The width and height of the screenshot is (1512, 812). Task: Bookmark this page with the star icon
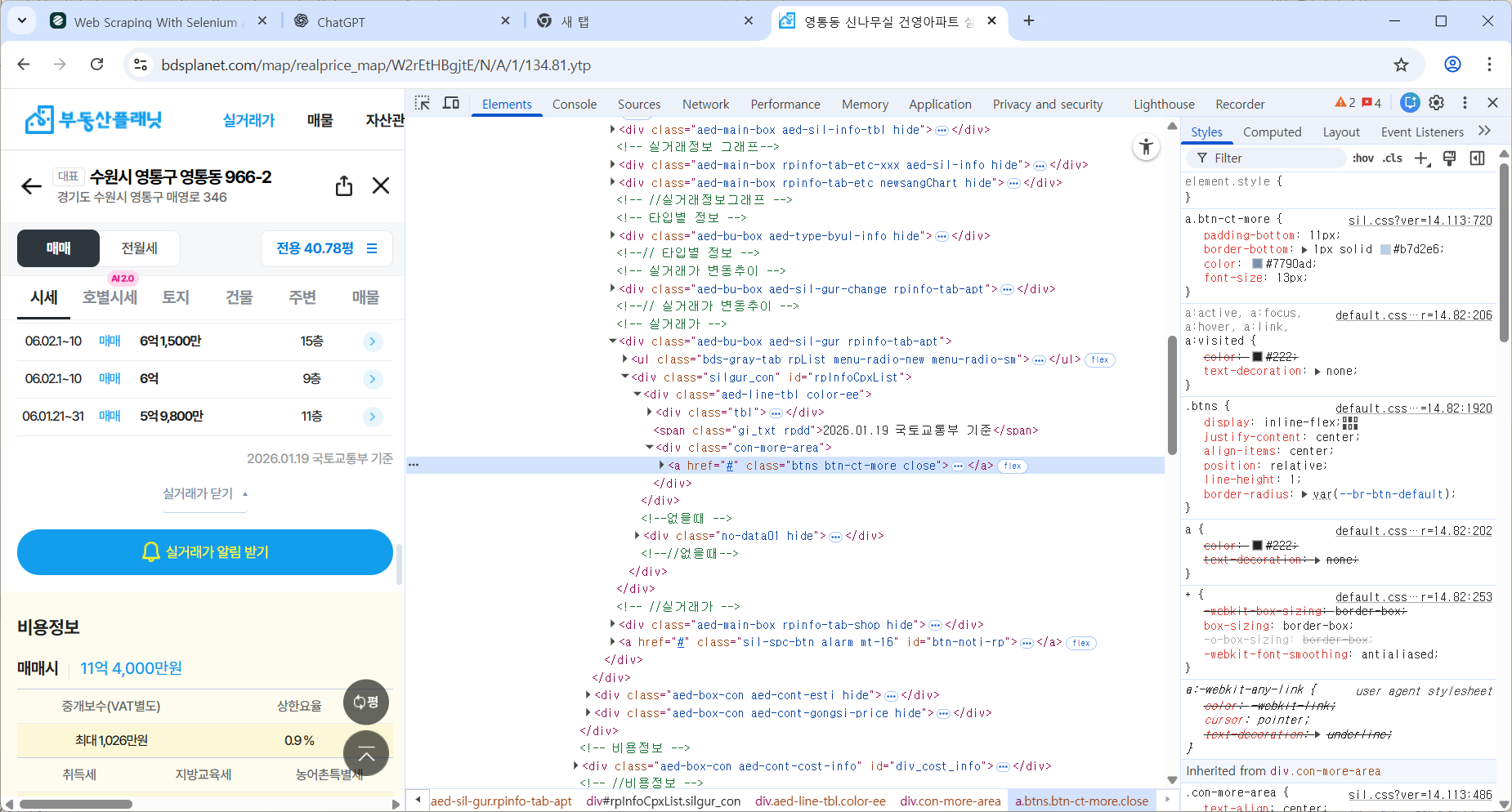[x=1401, y=65]
